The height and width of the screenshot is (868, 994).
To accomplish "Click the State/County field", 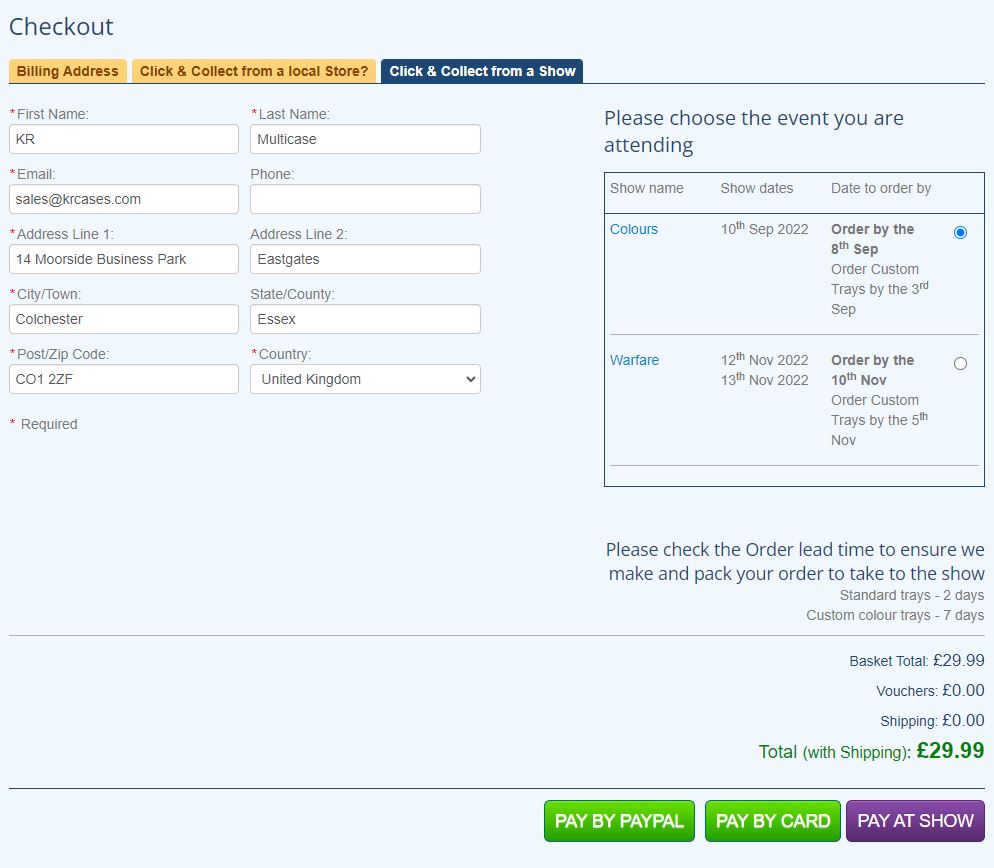I will click(x=365, y=319).
